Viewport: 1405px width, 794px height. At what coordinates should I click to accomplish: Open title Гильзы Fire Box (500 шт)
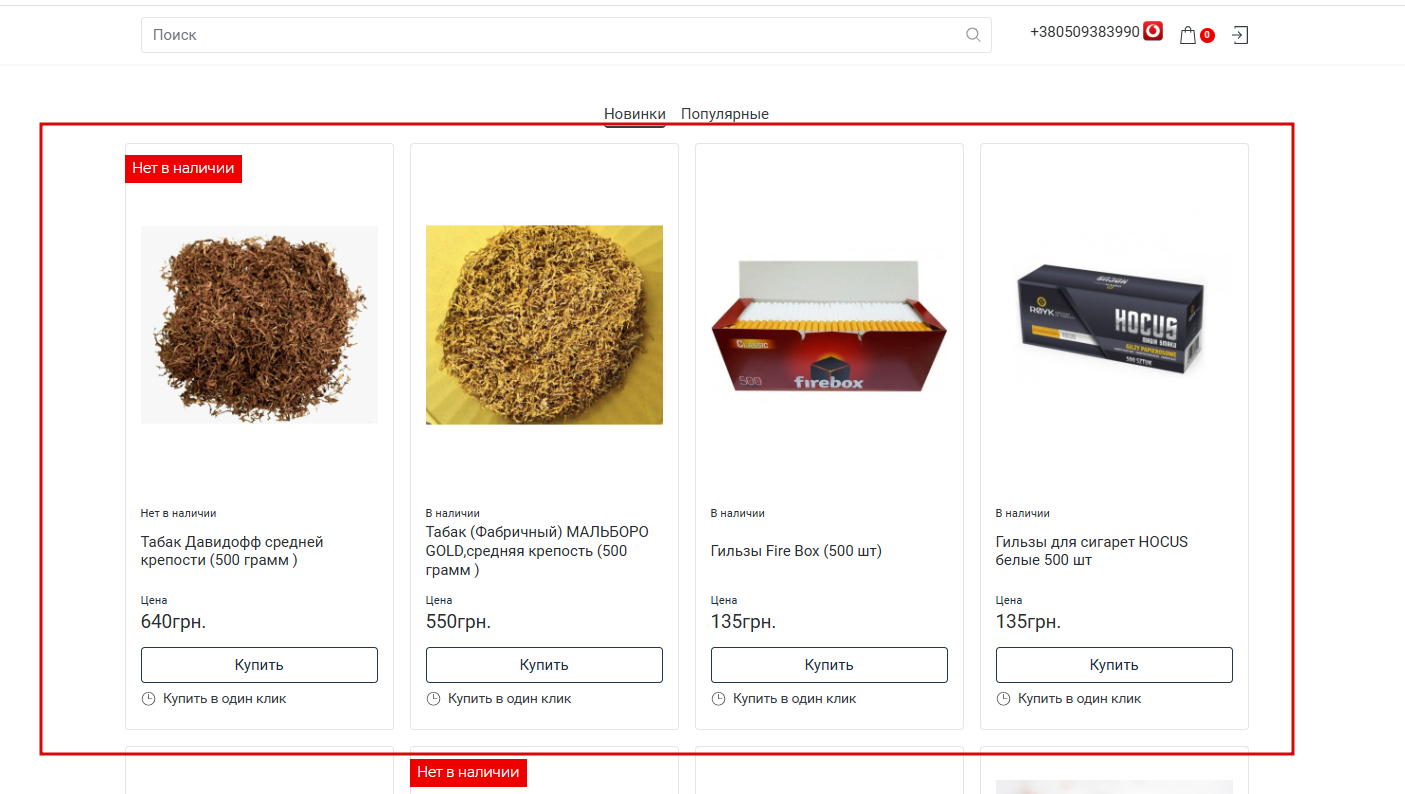pyautogui.click(x=796, y=551)
